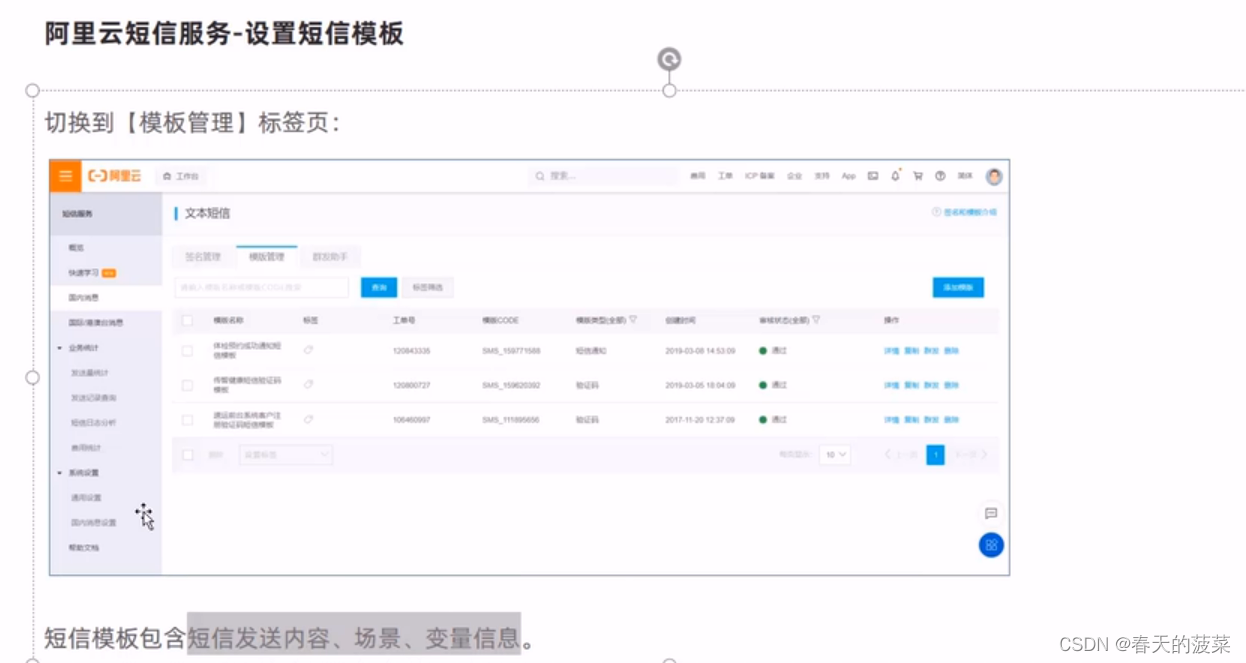Open the orange hamburger menu
This screenshot has height=663, width=1246.
click(65, 176)
